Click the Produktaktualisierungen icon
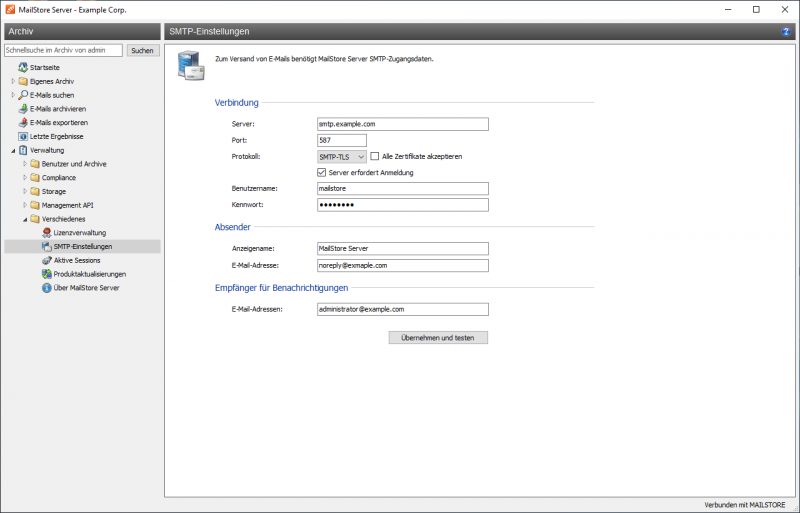Screen dimensions: 800x513 pos(46,273)
